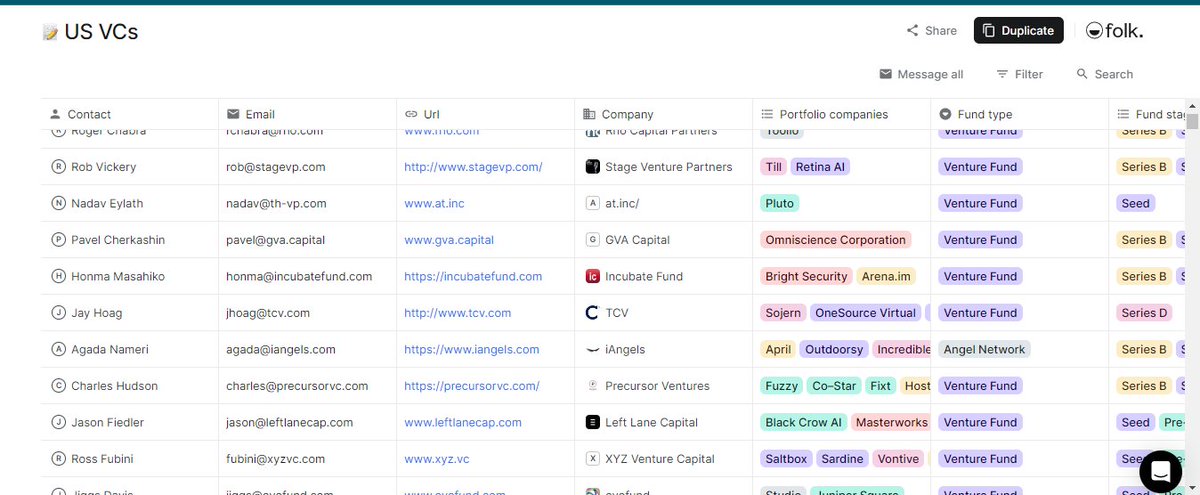The height and width of the screenshot is (495, 1200).
Task: Click the Vontive tag
Action: click(x=898, y=459)
